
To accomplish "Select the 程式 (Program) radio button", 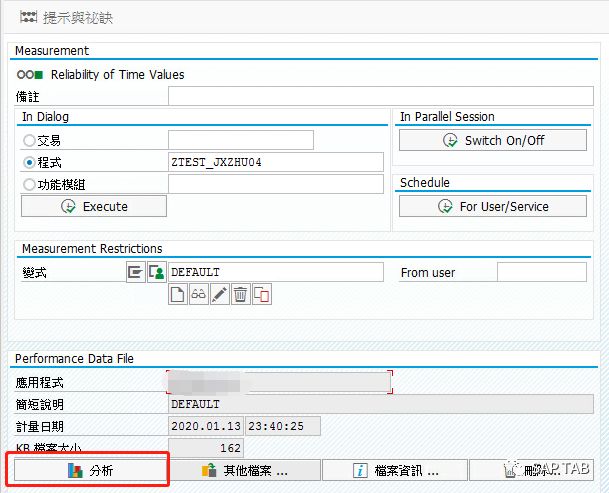I will (29, 162).
